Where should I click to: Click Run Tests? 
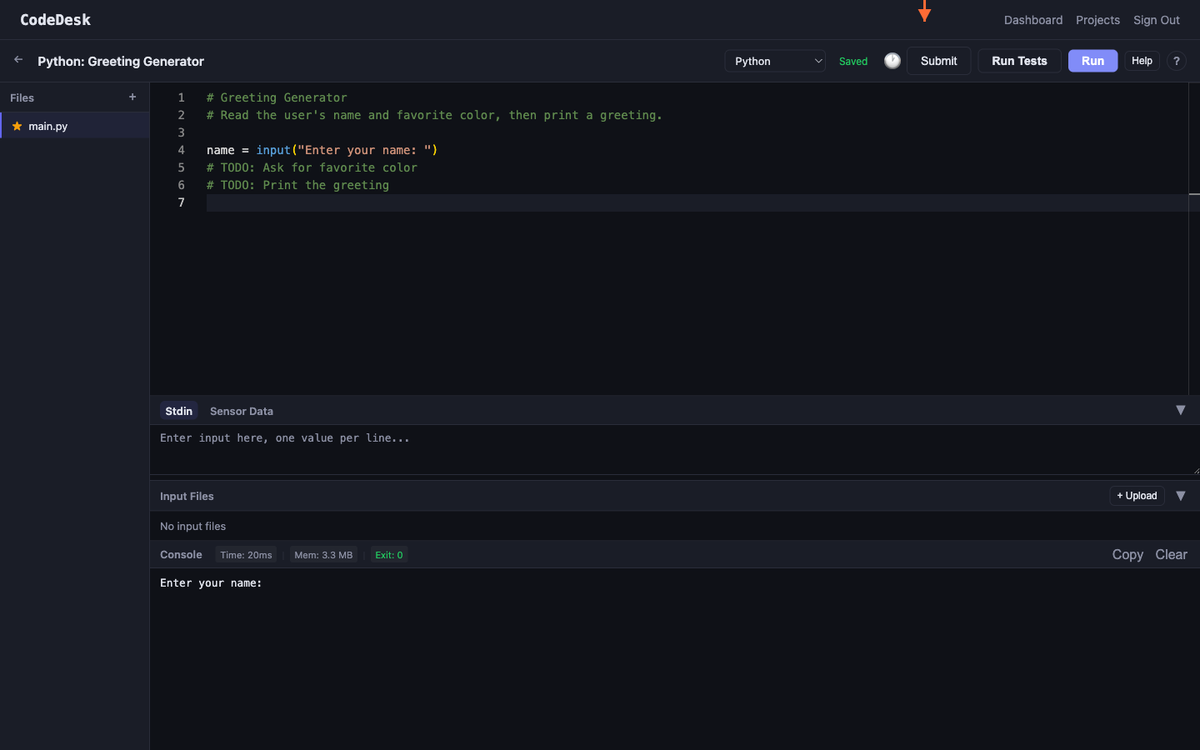pos(1019,61)
